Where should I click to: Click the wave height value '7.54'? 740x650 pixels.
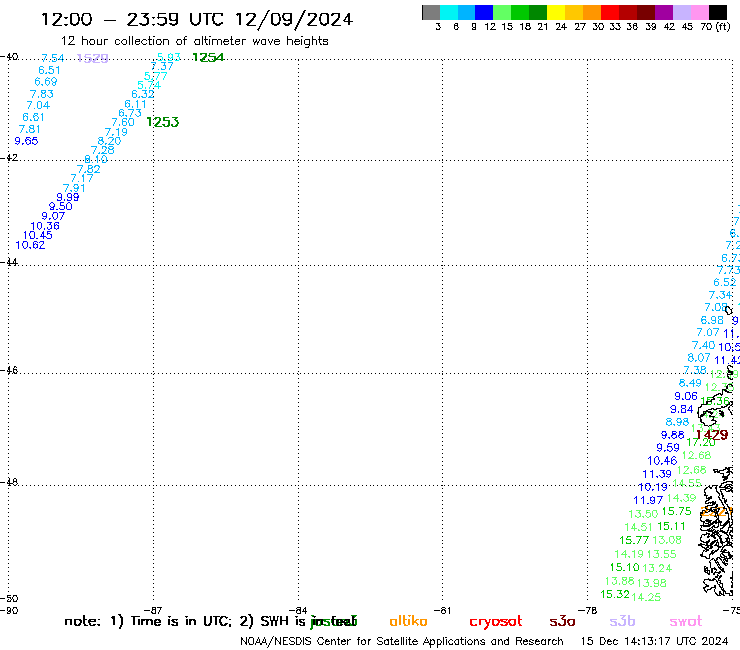[x=52, y=58]
